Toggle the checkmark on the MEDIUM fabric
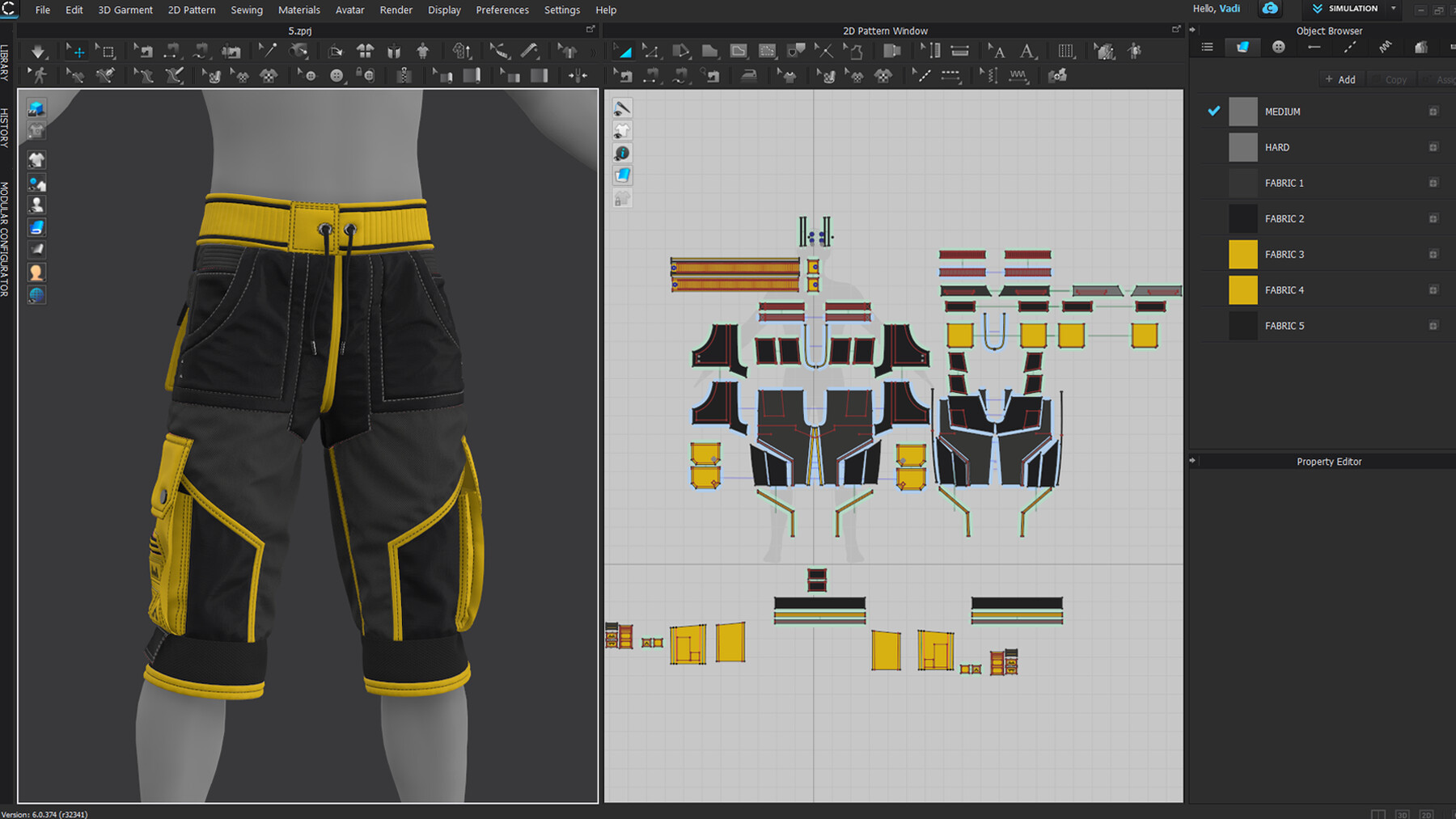 [x=1213, y=111]
